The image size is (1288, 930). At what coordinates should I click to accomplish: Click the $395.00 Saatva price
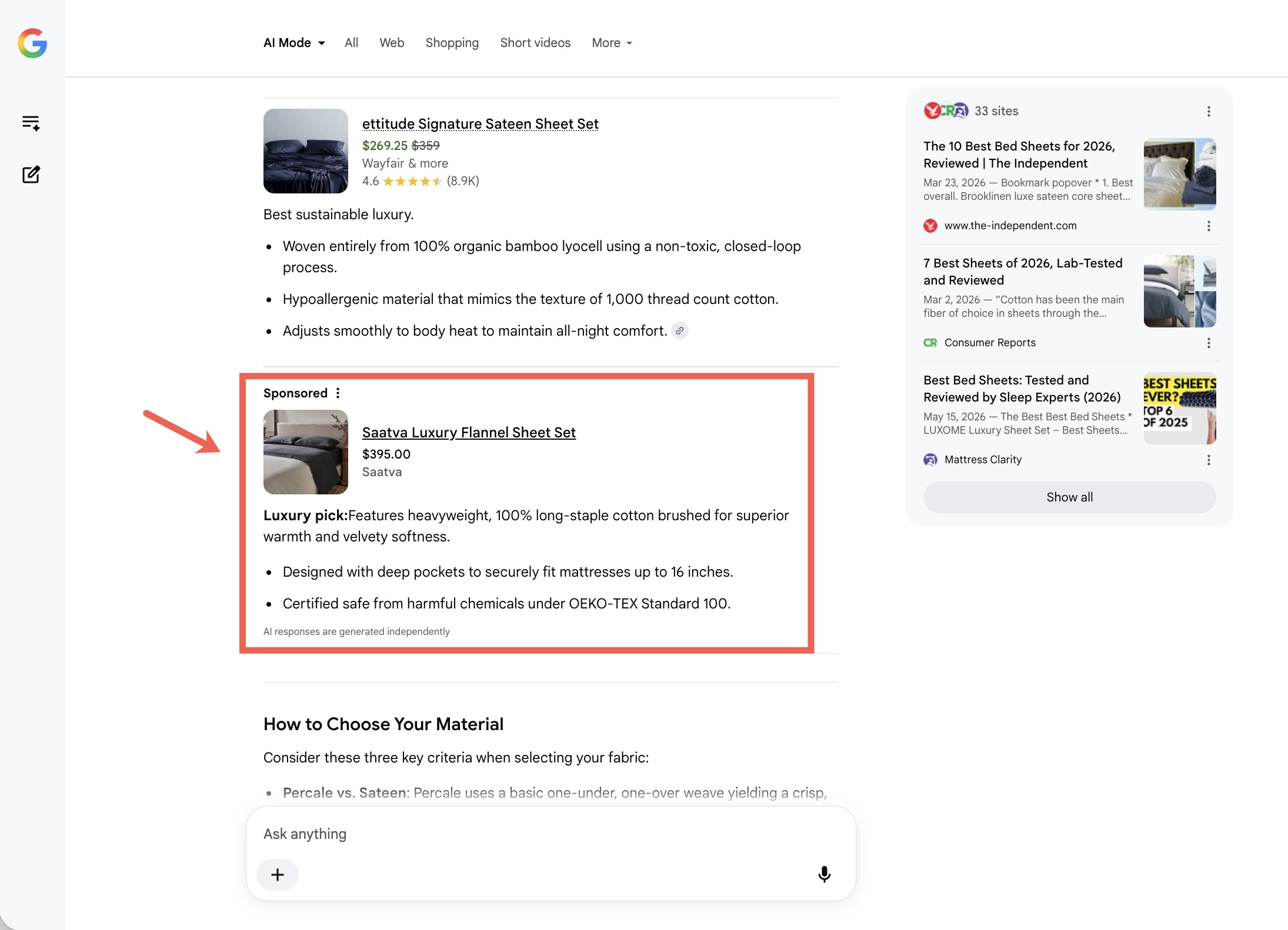coord(386,454)
